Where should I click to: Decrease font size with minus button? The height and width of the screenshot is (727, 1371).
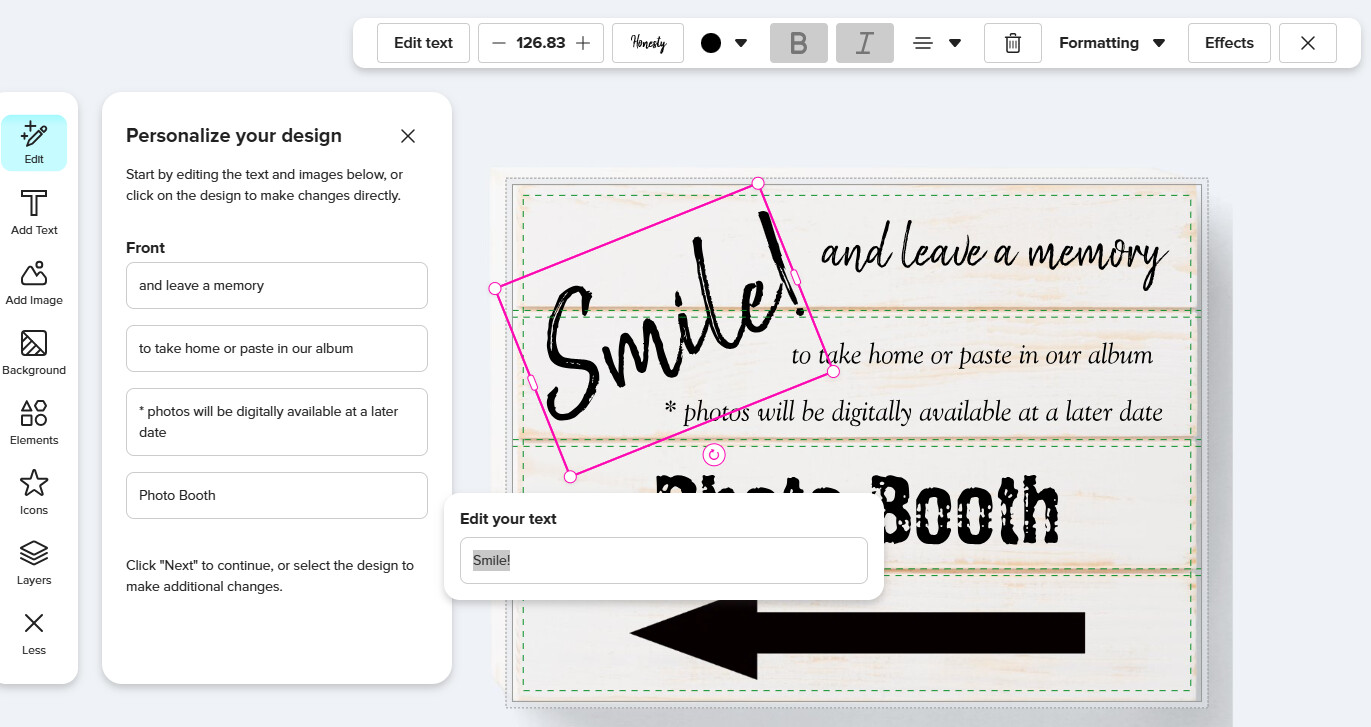pyautogui.click(x=499, y=43)
